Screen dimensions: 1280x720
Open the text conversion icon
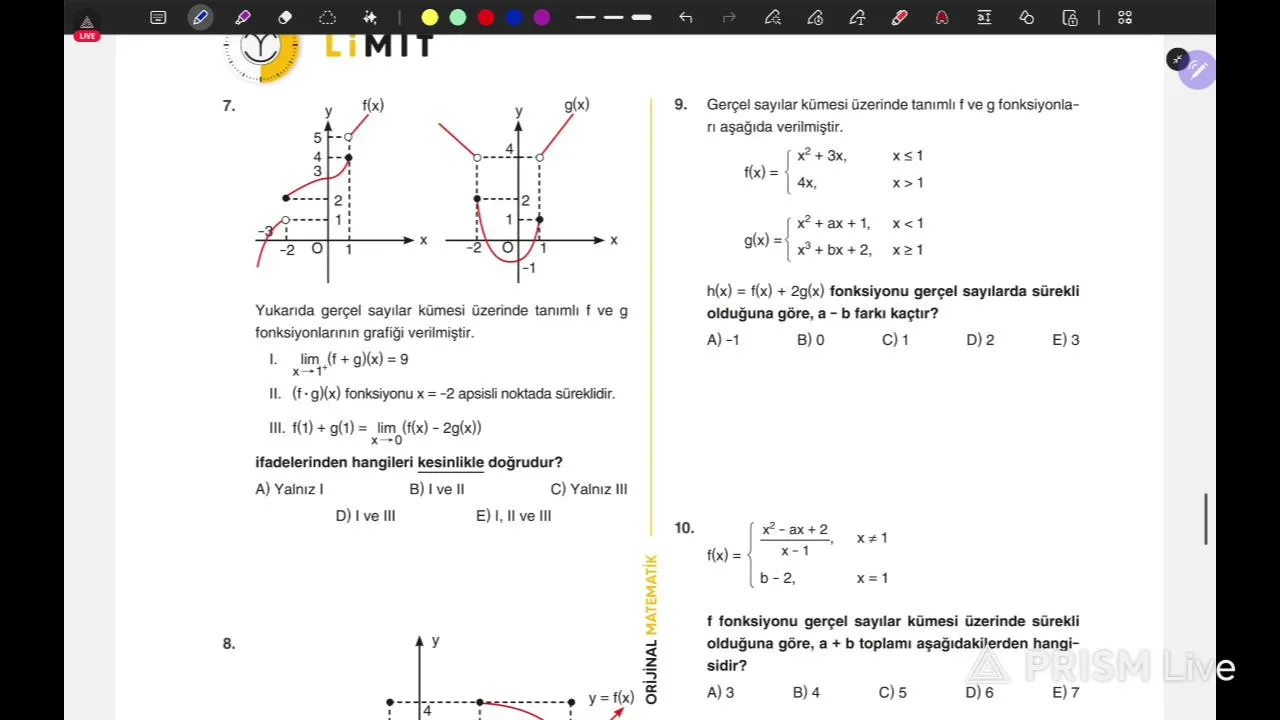click(984, 17)
